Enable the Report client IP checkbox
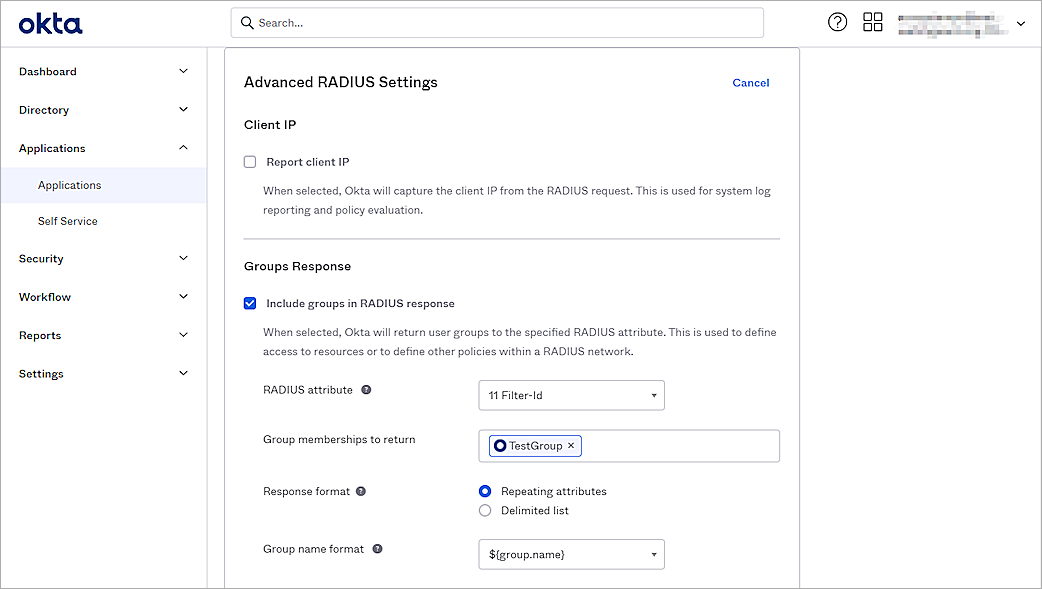This screenshot has height=589, width=1042. pos(249,161)
